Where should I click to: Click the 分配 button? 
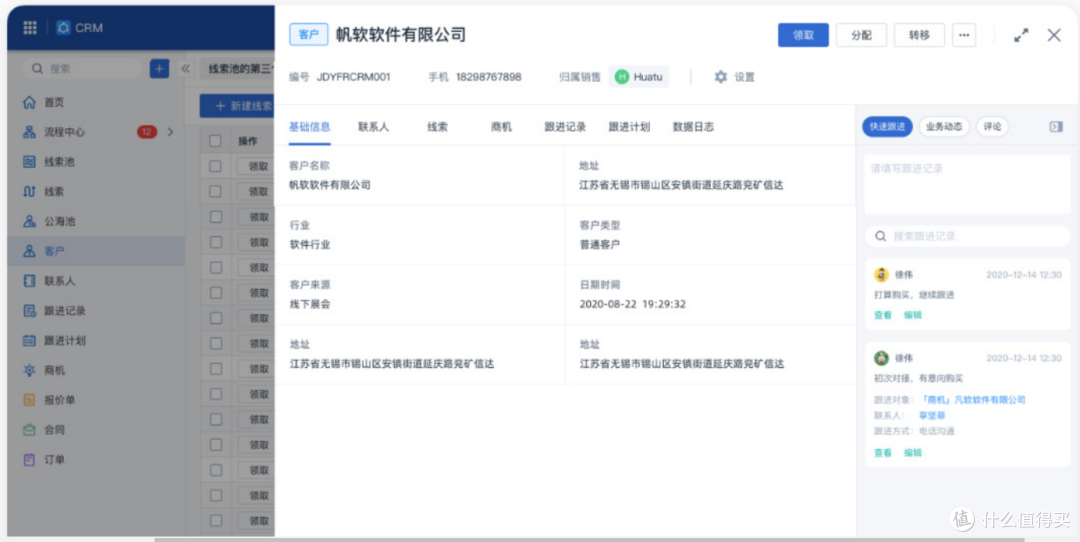(861, 35)
